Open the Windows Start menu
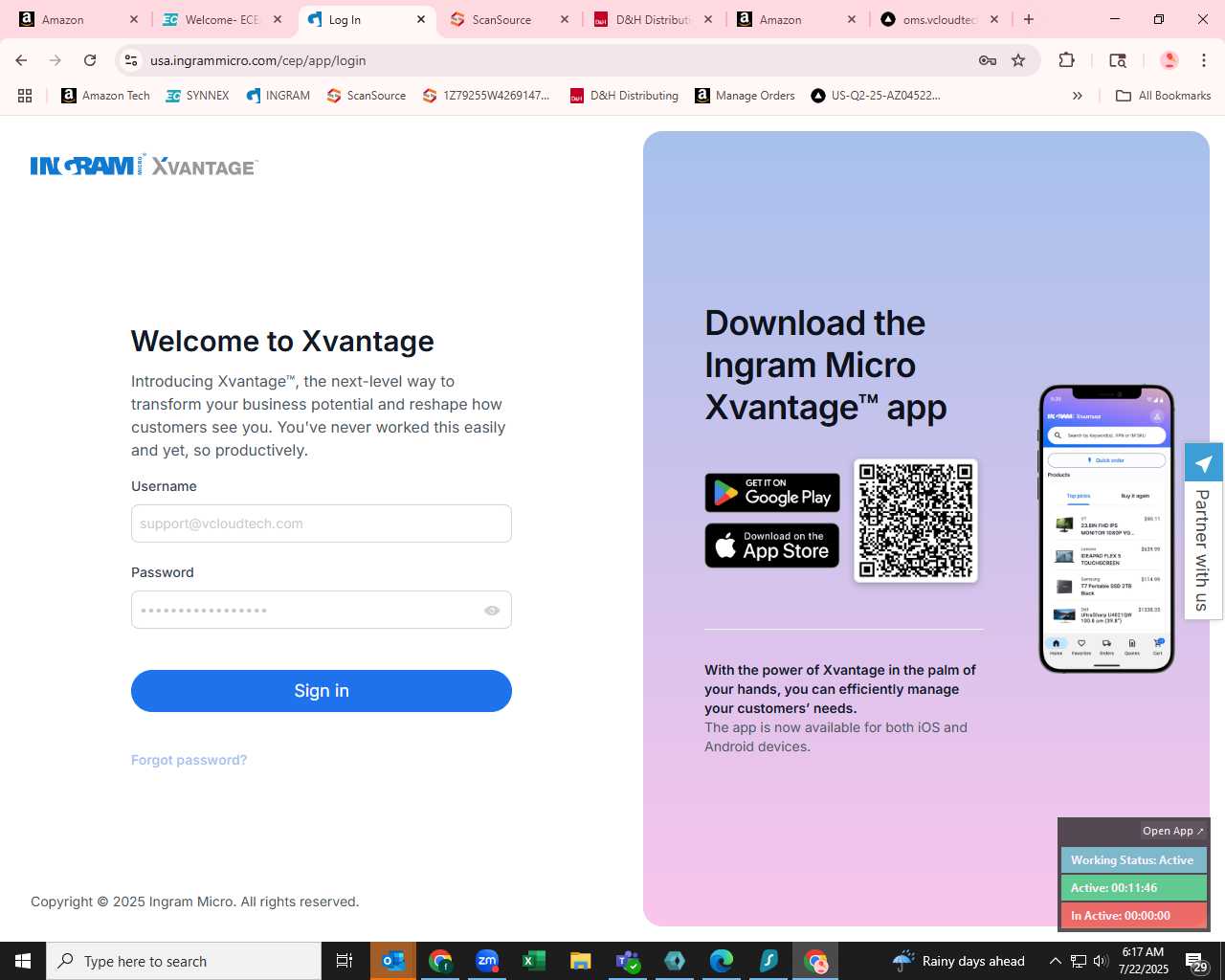1225x980 pixels. click(x=23, y=961)
